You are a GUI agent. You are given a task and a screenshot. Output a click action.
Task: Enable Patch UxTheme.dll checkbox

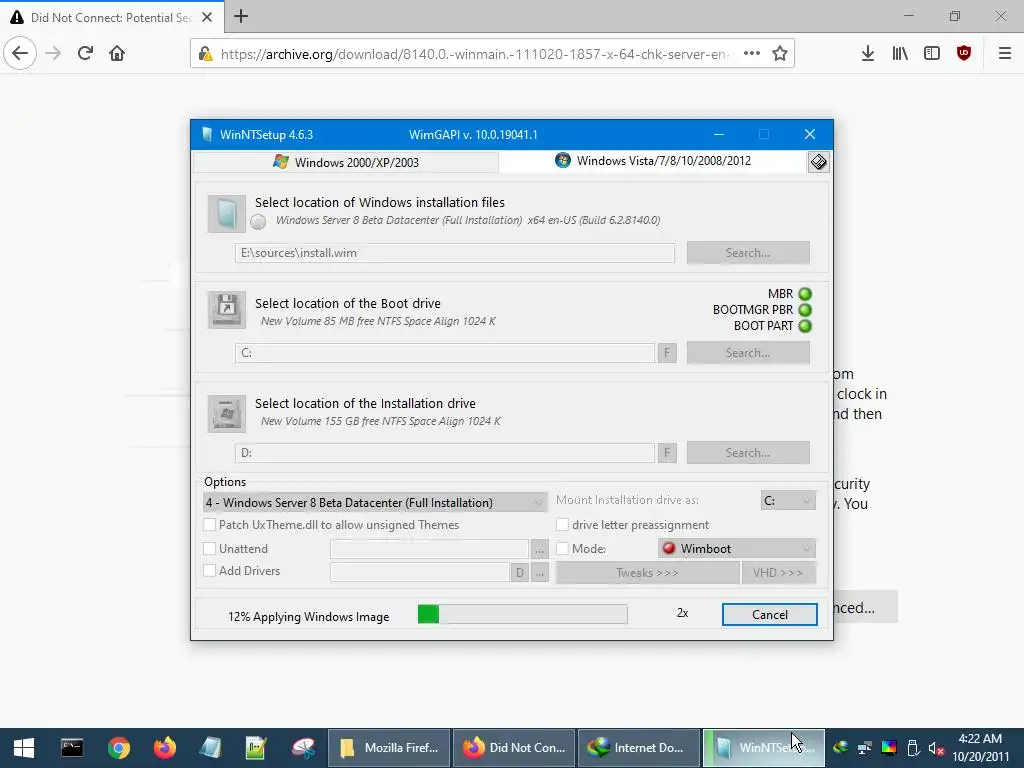tap(210, 524)
